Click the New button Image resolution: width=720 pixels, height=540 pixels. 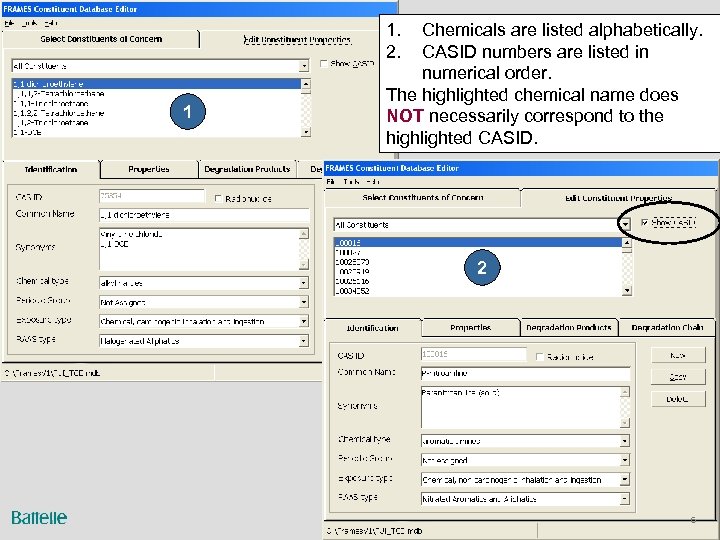(678, 355)
